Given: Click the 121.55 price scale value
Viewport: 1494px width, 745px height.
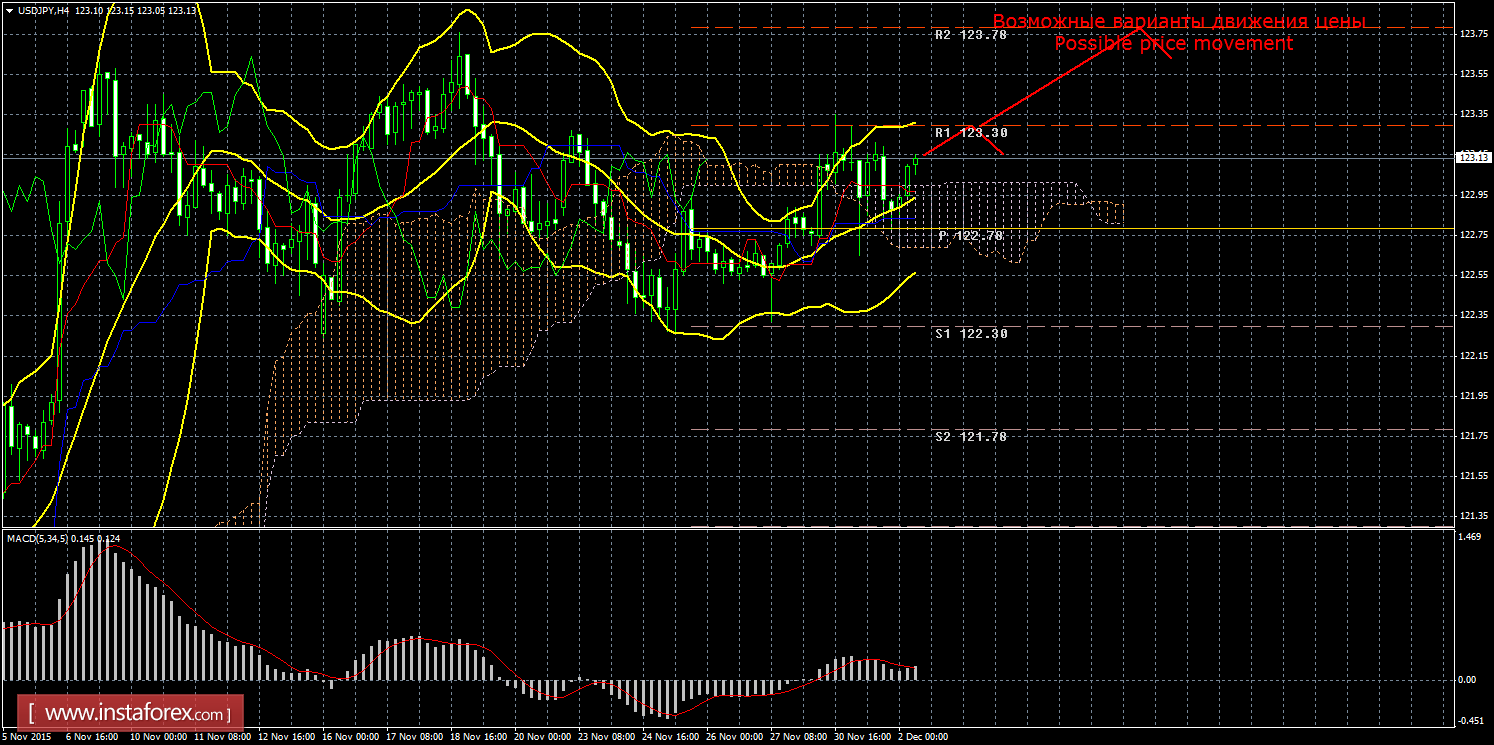Looking at the screenshot, I should 1473,476.
